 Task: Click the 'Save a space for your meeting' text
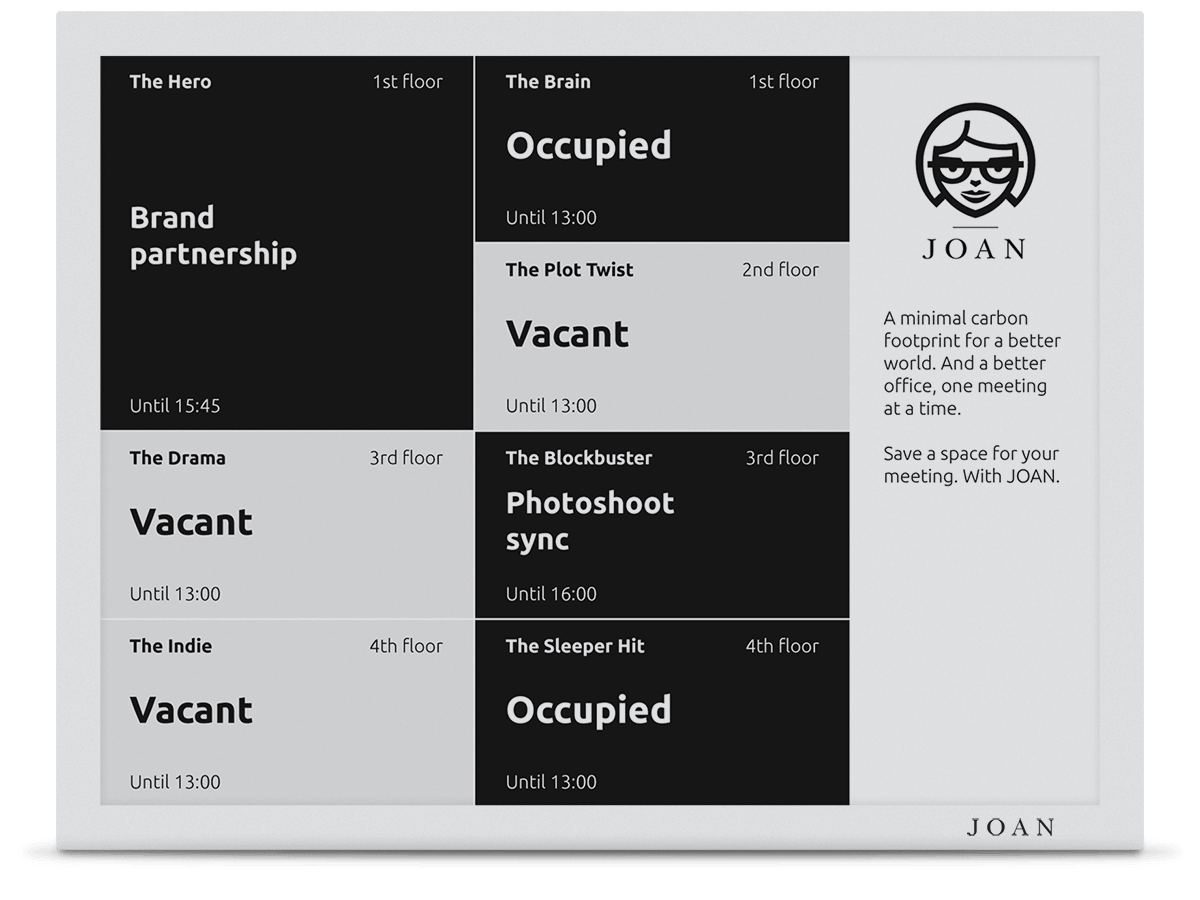pyautogui.click(x=971, y=465)
